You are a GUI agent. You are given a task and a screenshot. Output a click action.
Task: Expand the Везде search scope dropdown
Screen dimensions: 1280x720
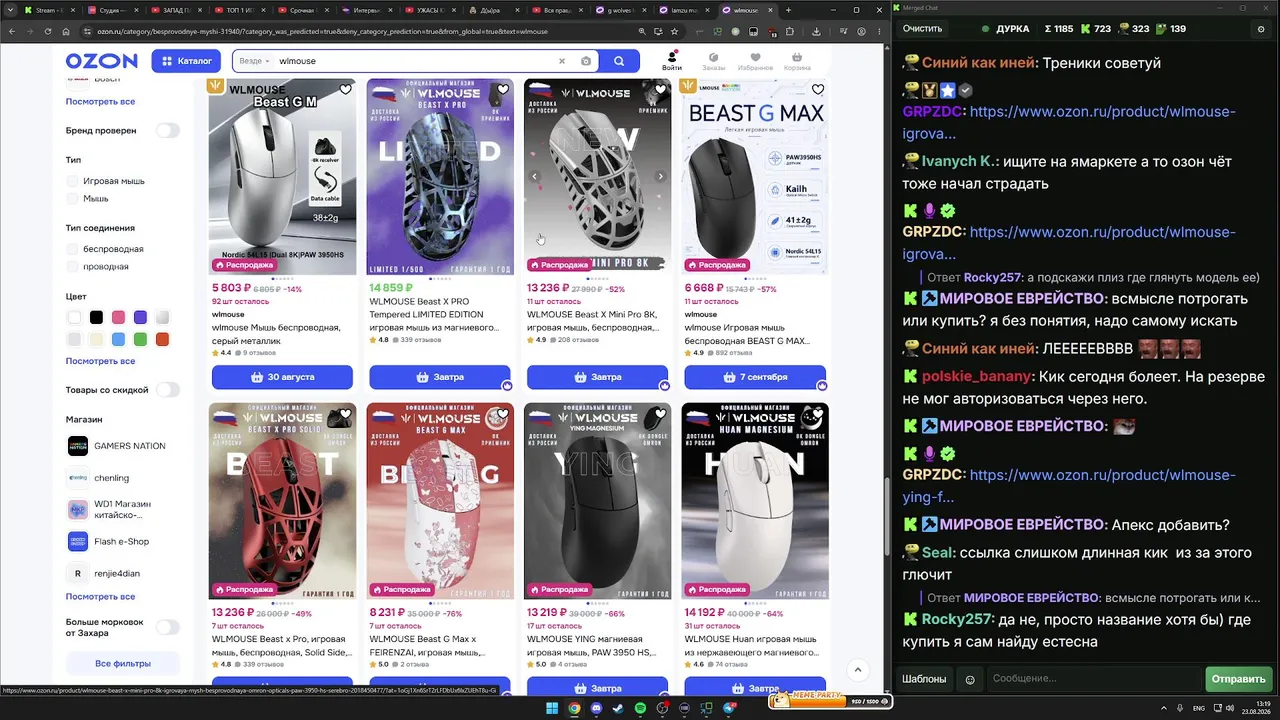point(255,61)
